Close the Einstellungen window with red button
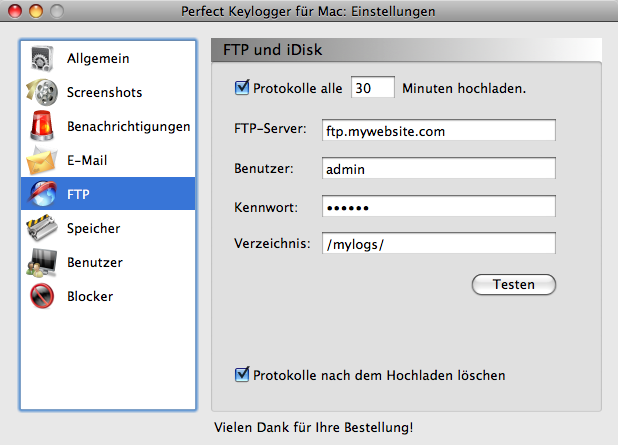The width and height of the screenshot is (618, 445). (x=15, y=11)
